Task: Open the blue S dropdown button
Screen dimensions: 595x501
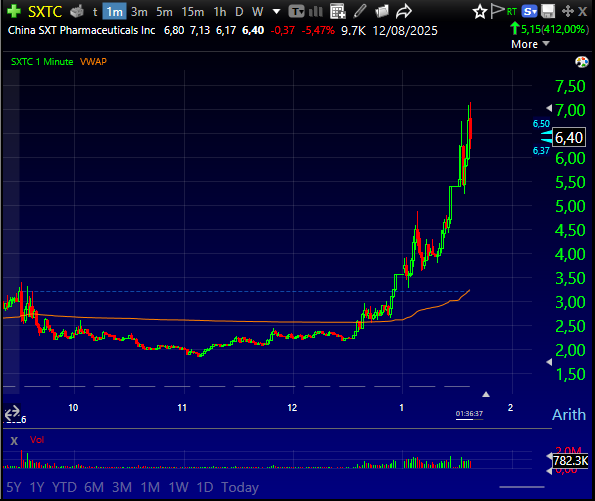Action: coord(529,12)
